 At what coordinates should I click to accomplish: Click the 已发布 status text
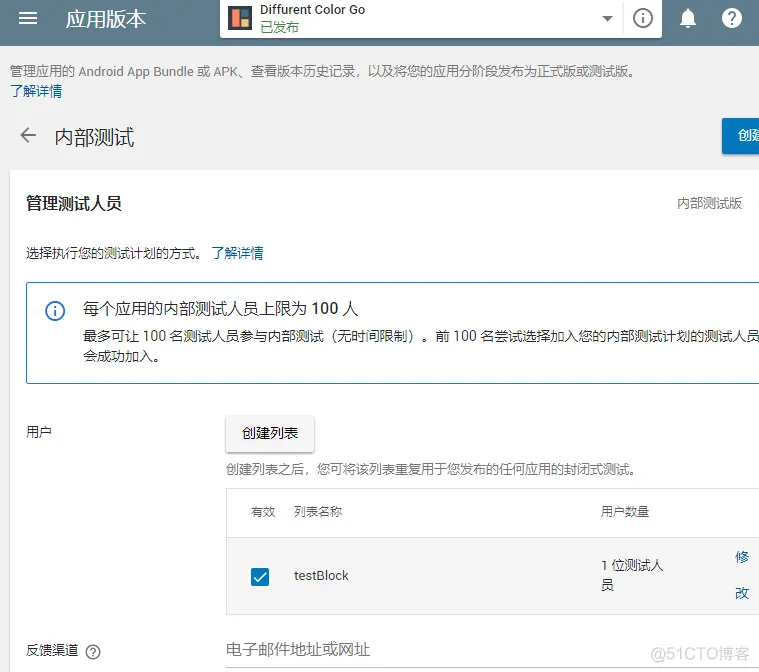pos(279,27)
